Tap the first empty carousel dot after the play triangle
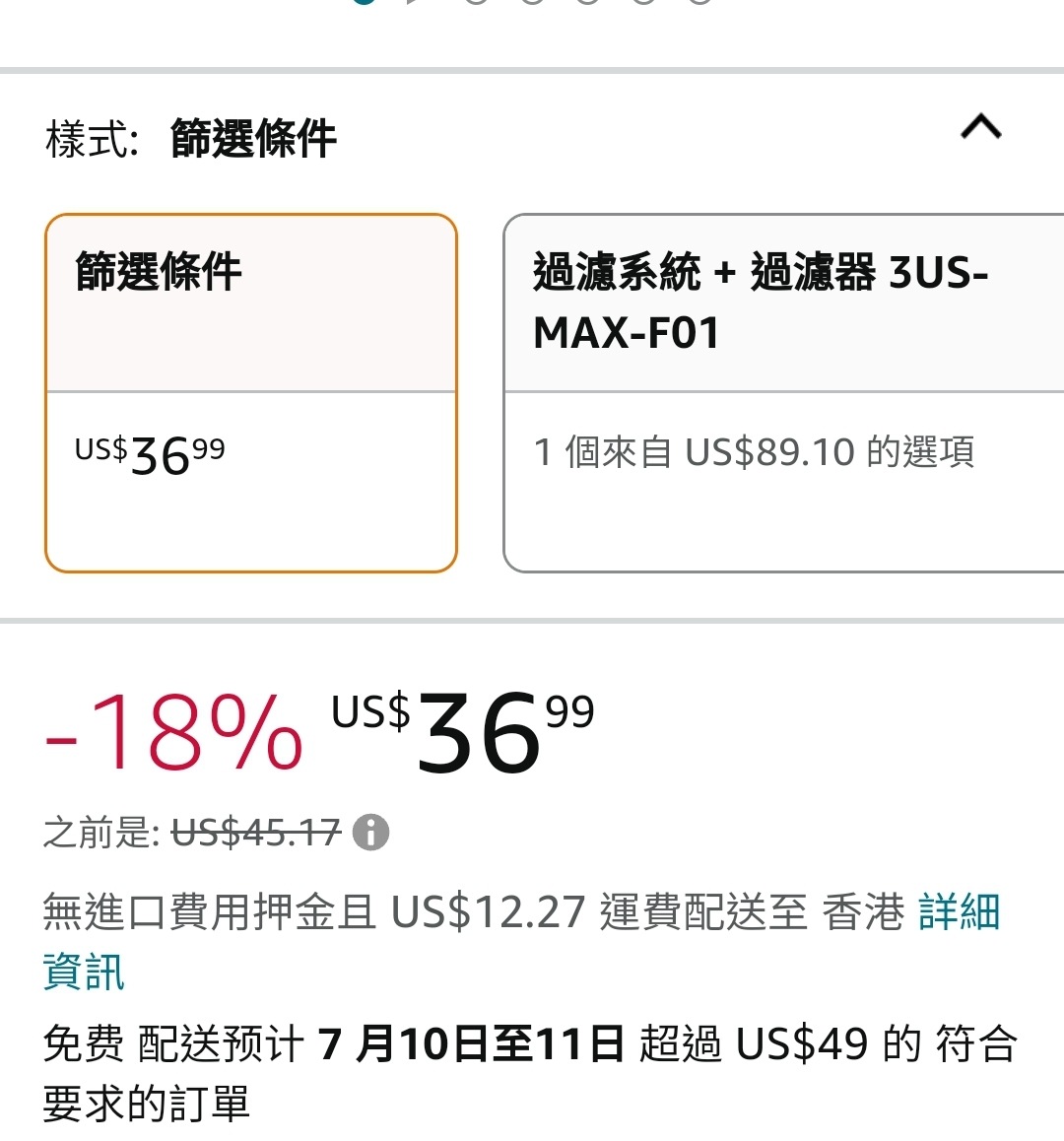This screenshot has height=1141, width=1064. pos(476,1)
